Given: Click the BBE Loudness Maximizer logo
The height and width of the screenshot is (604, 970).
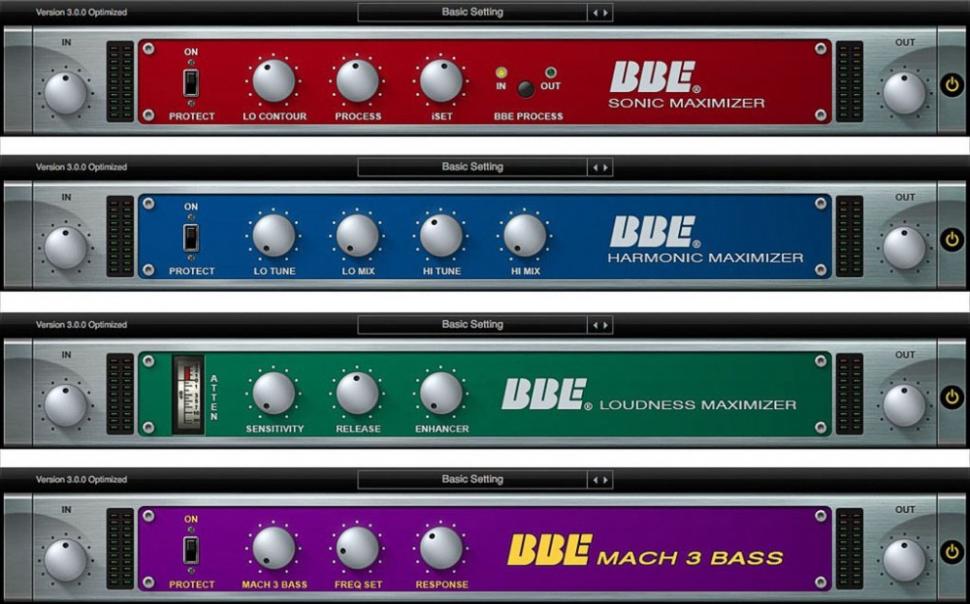Looking at the screenshot, I should [x=648, y=395].
